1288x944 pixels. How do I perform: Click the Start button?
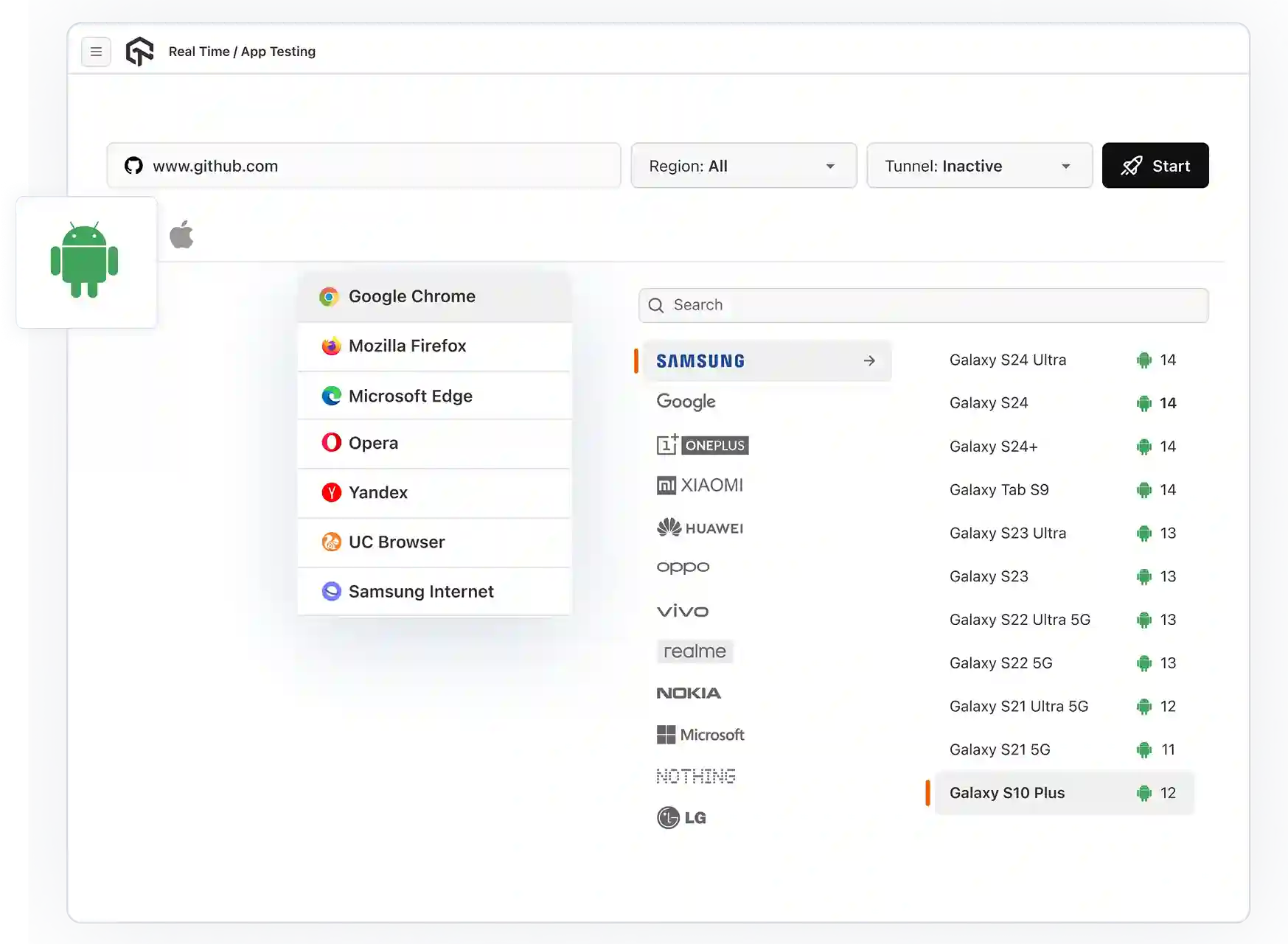[1155, 166]
